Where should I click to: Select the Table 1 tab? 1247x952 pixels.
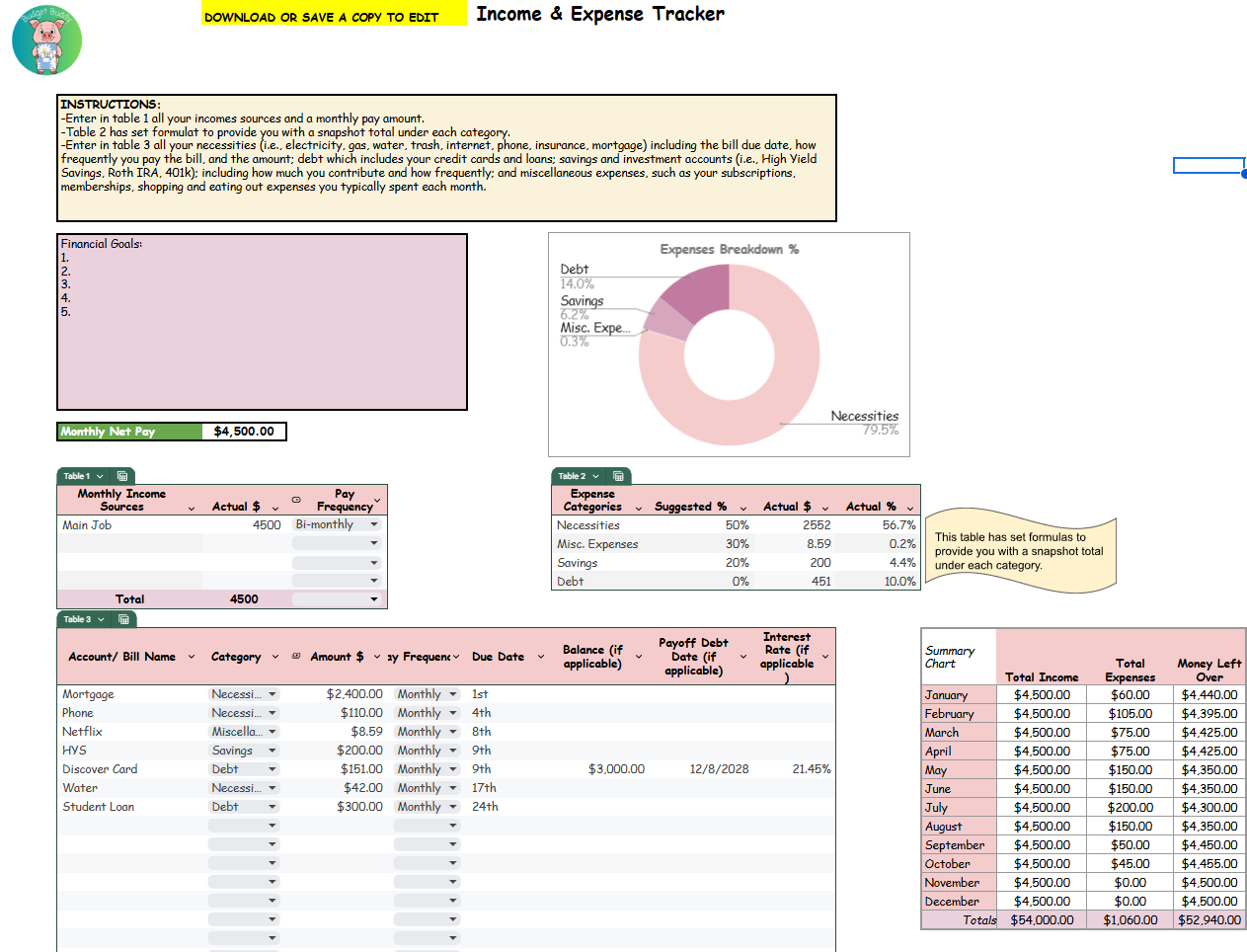tap(75, 476)
